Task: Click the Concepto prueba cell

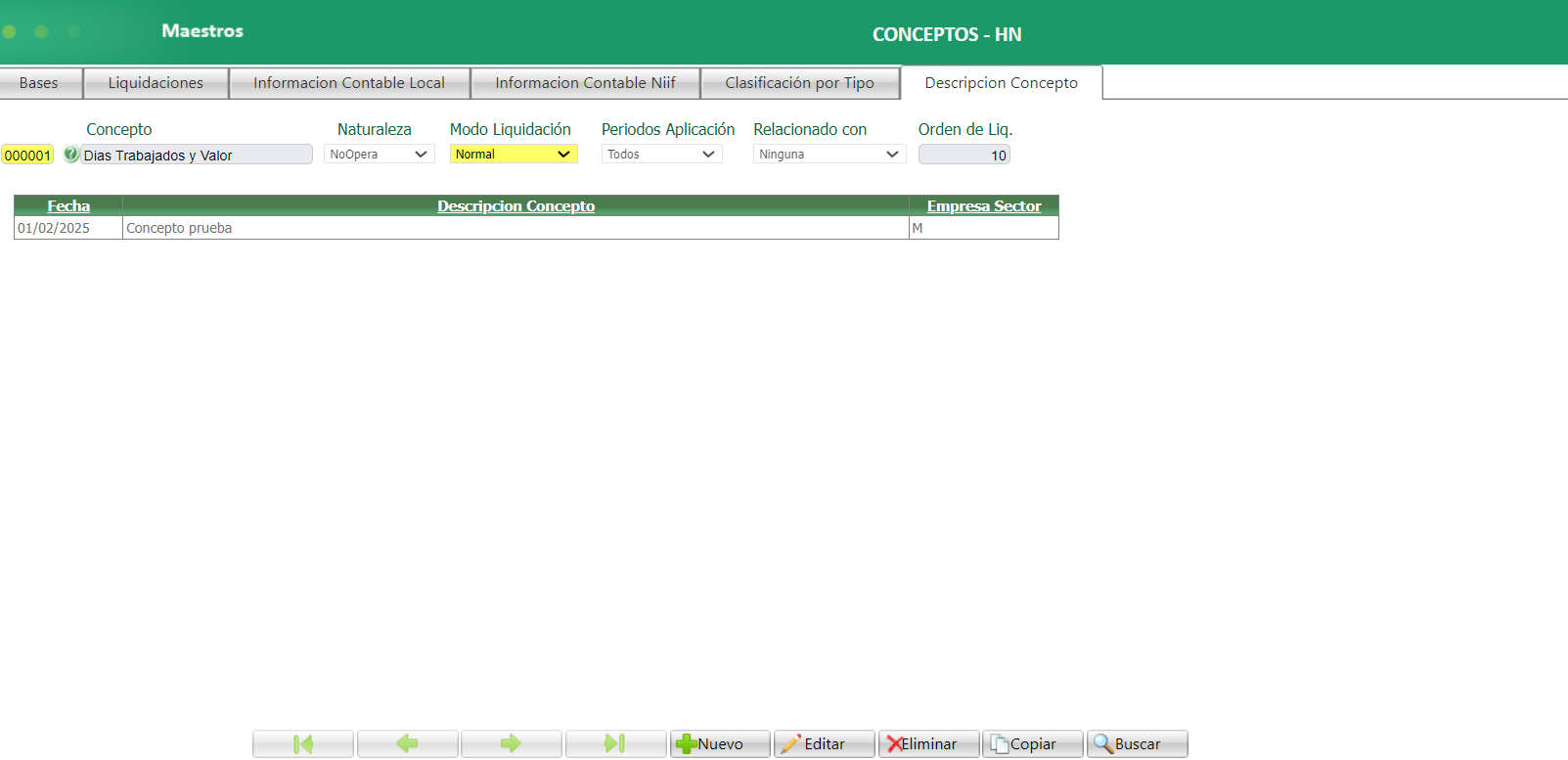Action: tap(515, 228)
